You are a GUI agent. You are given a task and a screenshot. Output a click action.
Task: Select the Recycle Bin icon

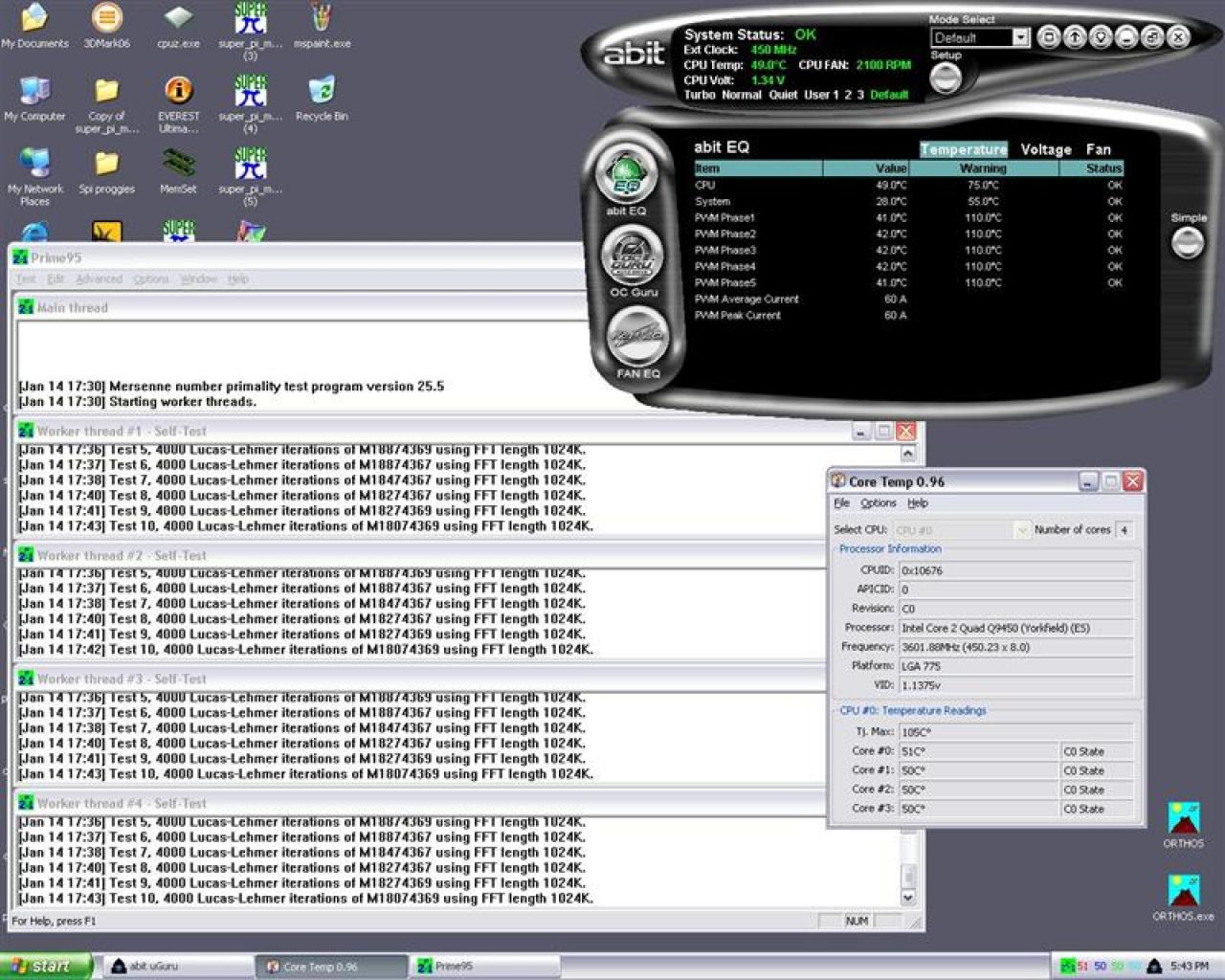click(323, 99)
